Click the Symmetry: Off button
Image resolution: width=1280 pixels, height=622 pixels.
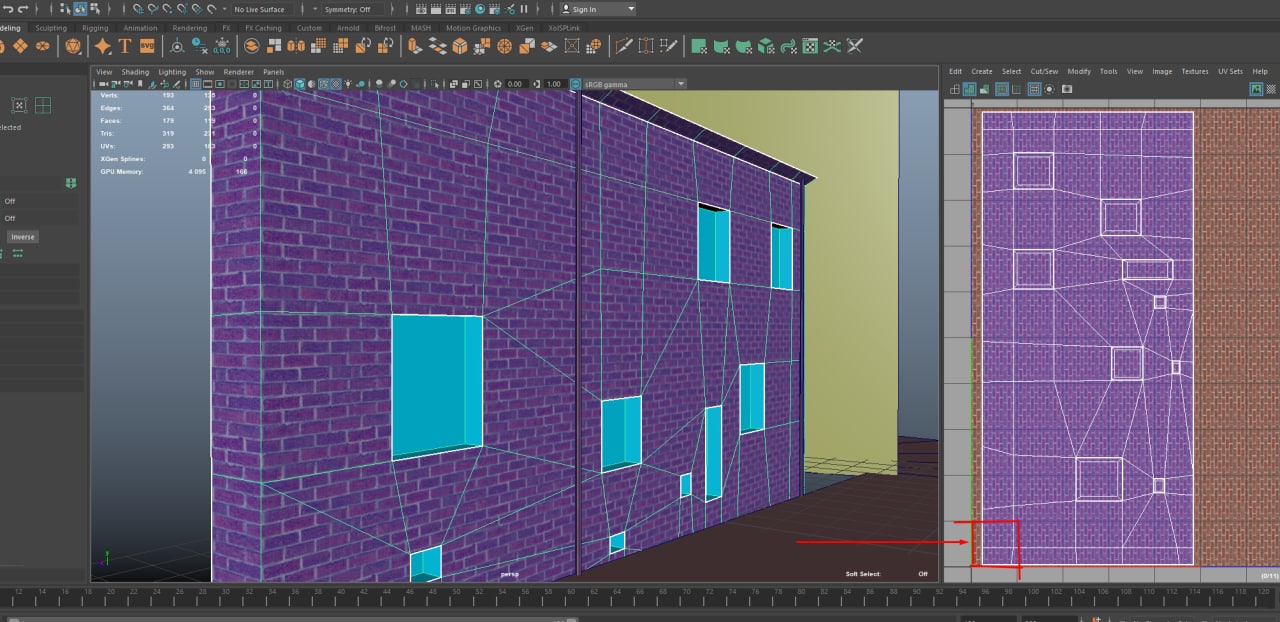pyautogui.click(x=346, y=9)
